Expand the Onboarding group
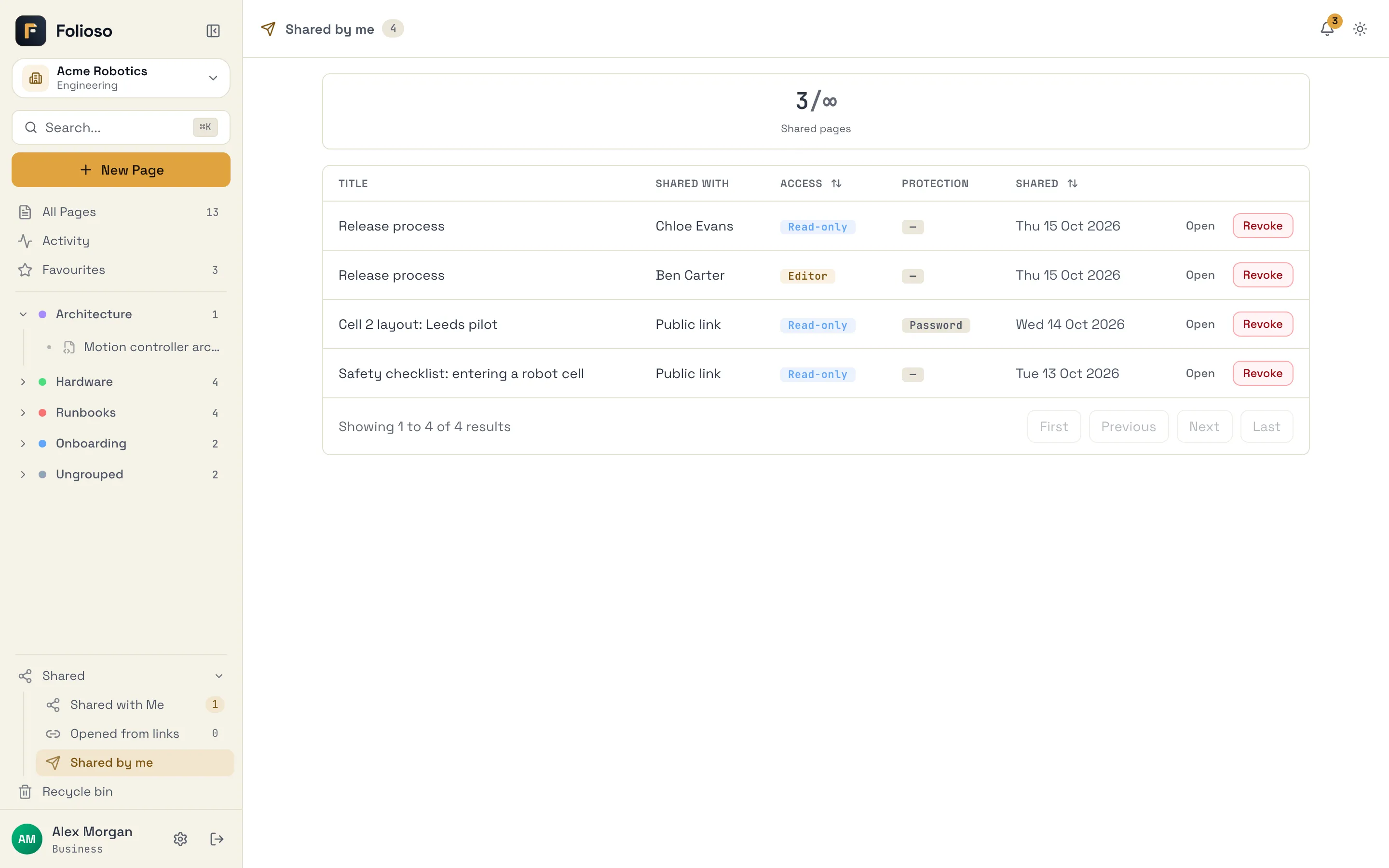Image resolution: width=1389 pixels, height=868 pixels. pyautogui.click(x=23, y=443)
